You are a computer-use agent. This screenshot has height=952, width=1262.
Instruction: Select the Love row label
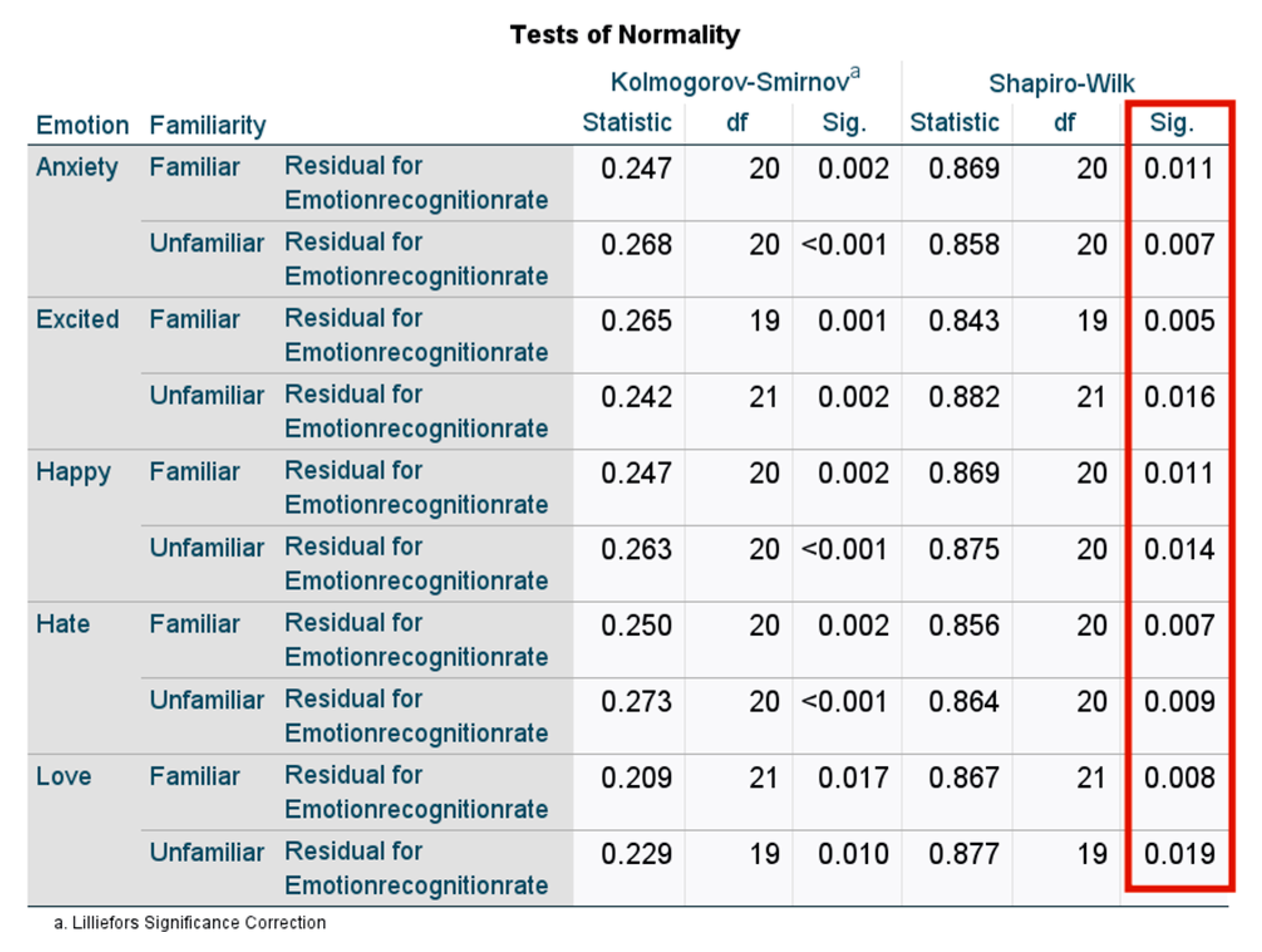pos(63,776)
